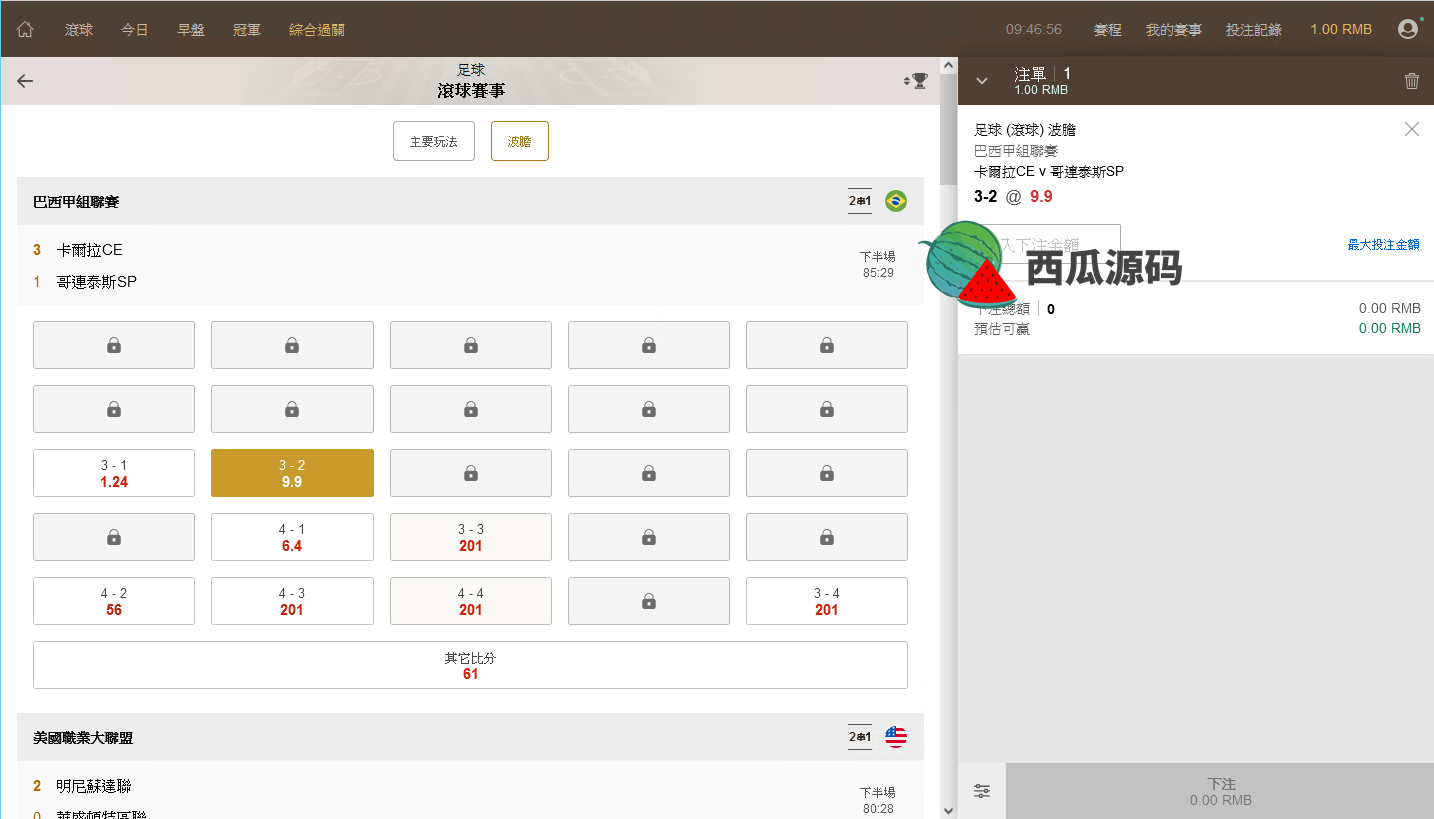Deselect the highlighted 3 - 2 odds cell

click(292, 473)
